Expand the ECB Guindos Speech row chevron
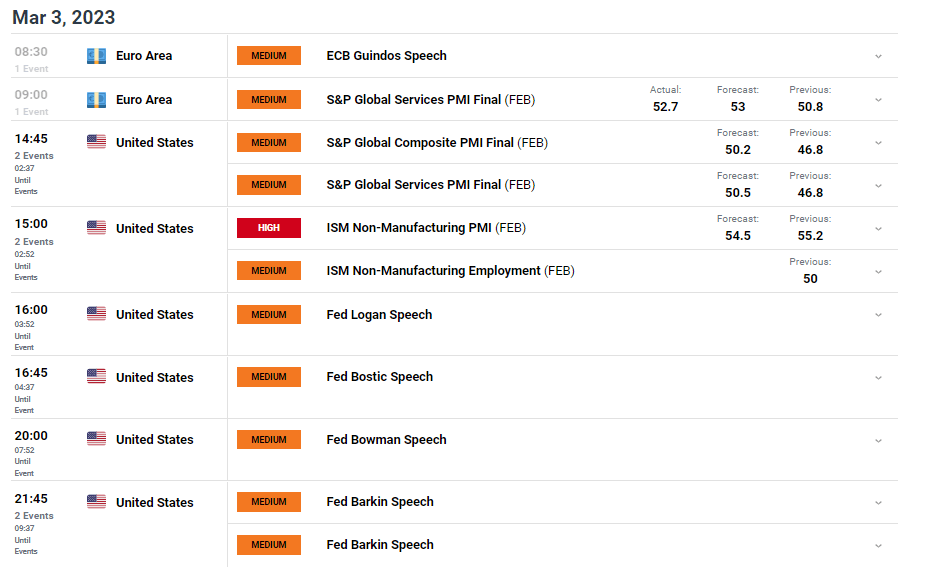The image size is (930, 580). click(878, 56)
